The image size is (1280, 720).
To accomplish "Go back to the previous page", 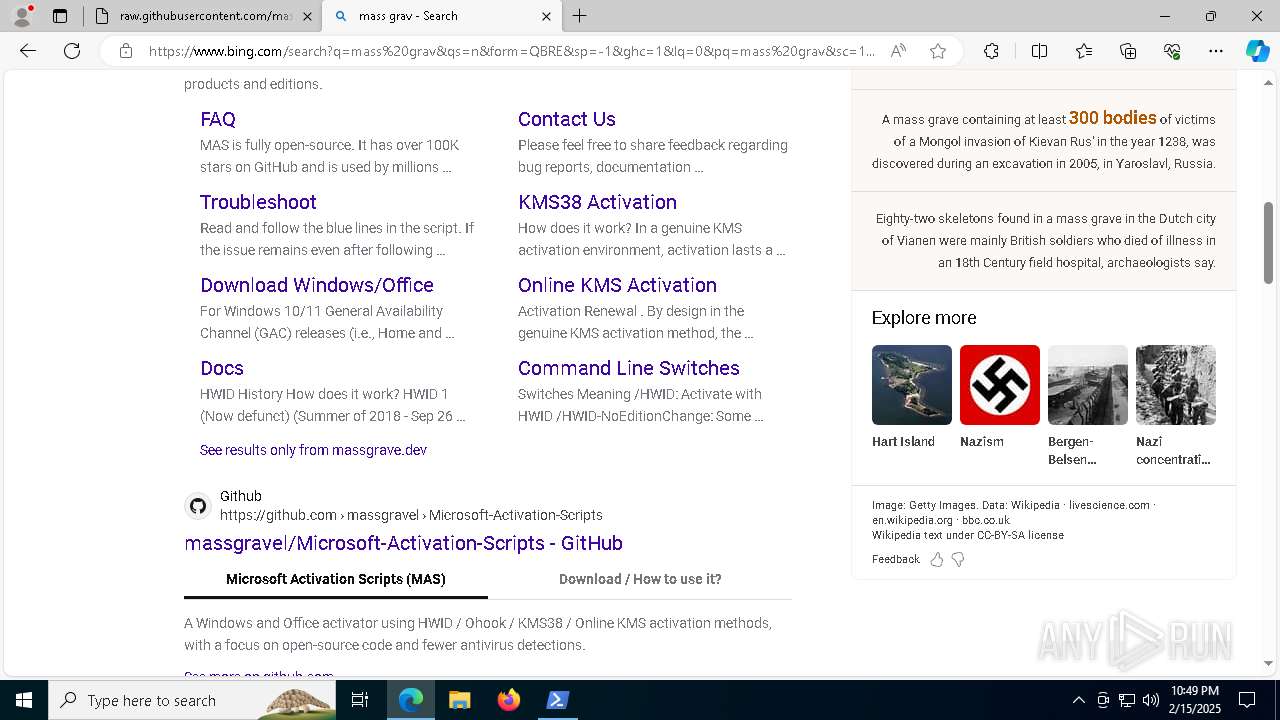I will (x=28, y=51).
